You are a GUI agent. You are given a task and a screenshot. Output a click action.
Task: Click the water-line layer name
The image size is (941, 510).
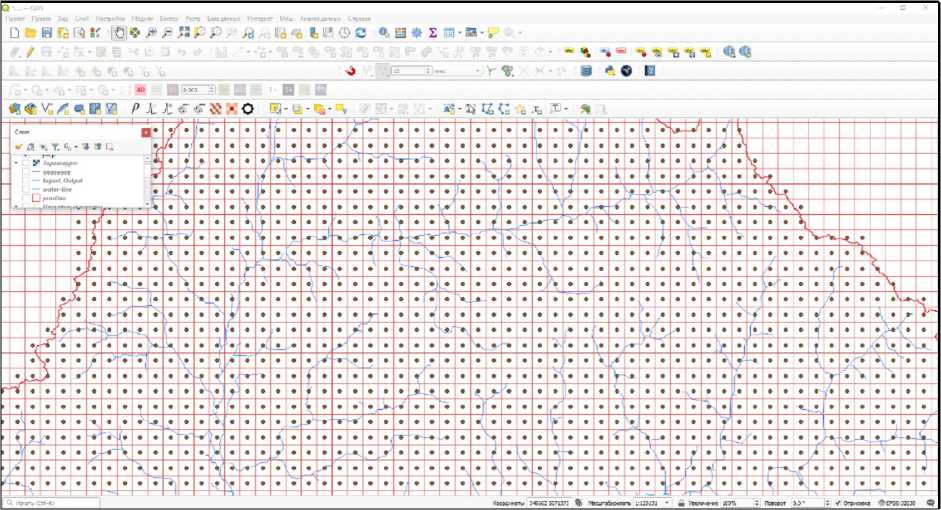click(x=58, y=190)
